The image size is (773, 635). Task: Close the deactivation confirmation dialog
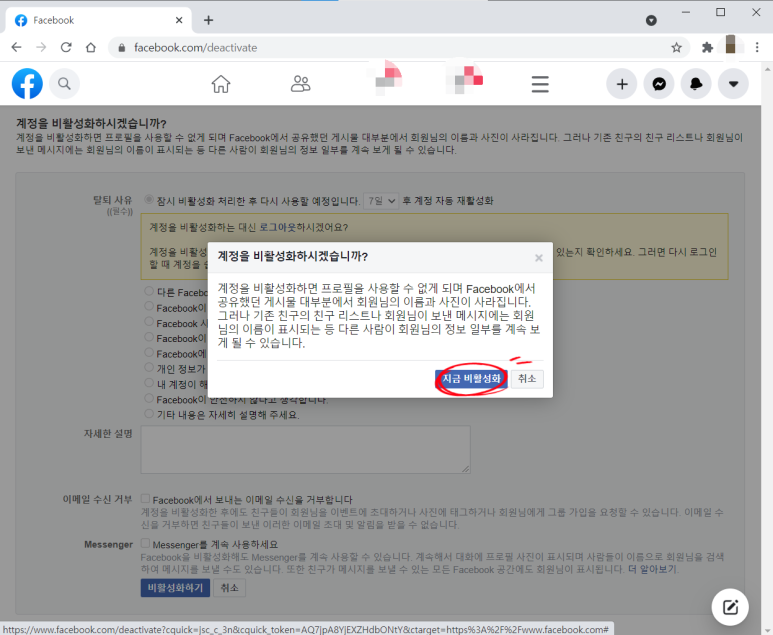point(539,258)
